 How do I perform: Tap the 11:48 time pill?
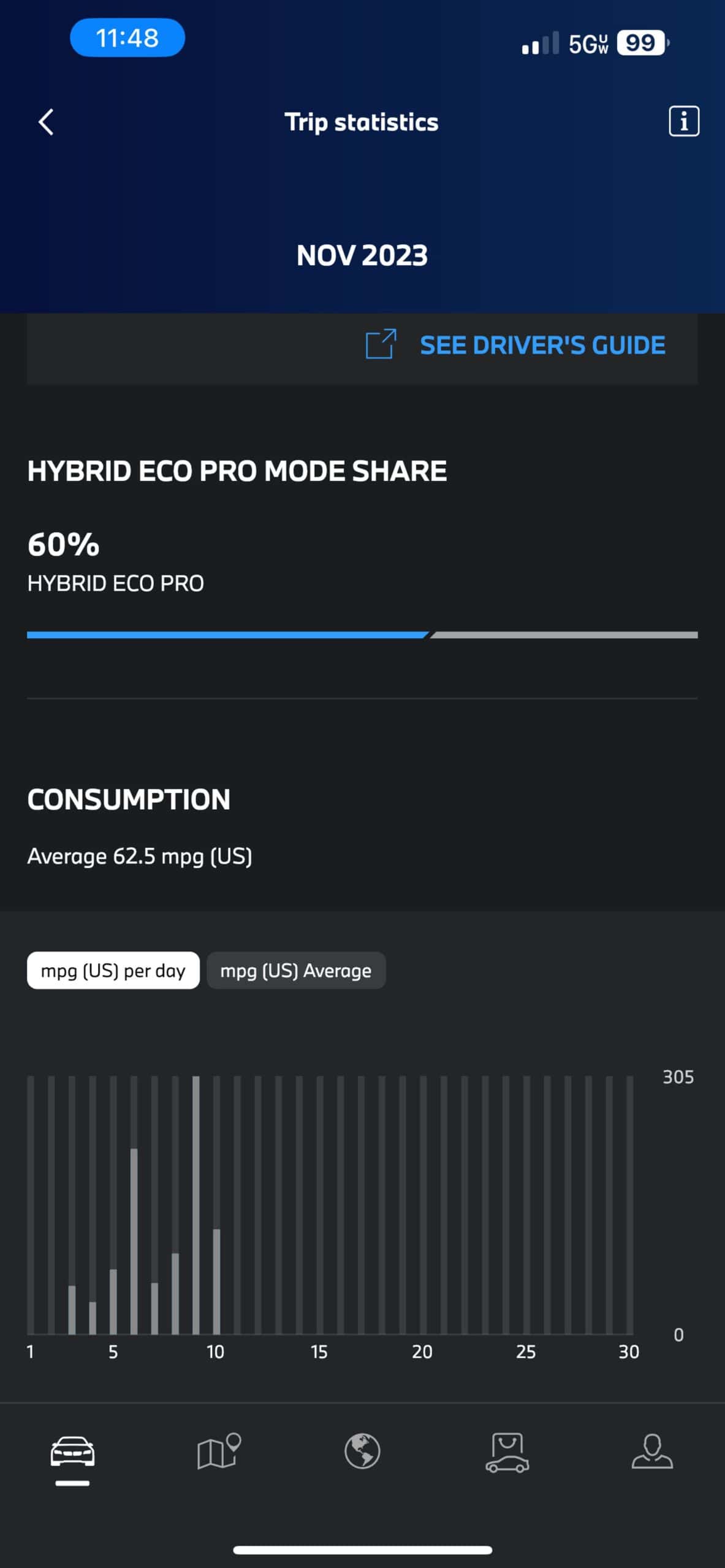point(127,38)
